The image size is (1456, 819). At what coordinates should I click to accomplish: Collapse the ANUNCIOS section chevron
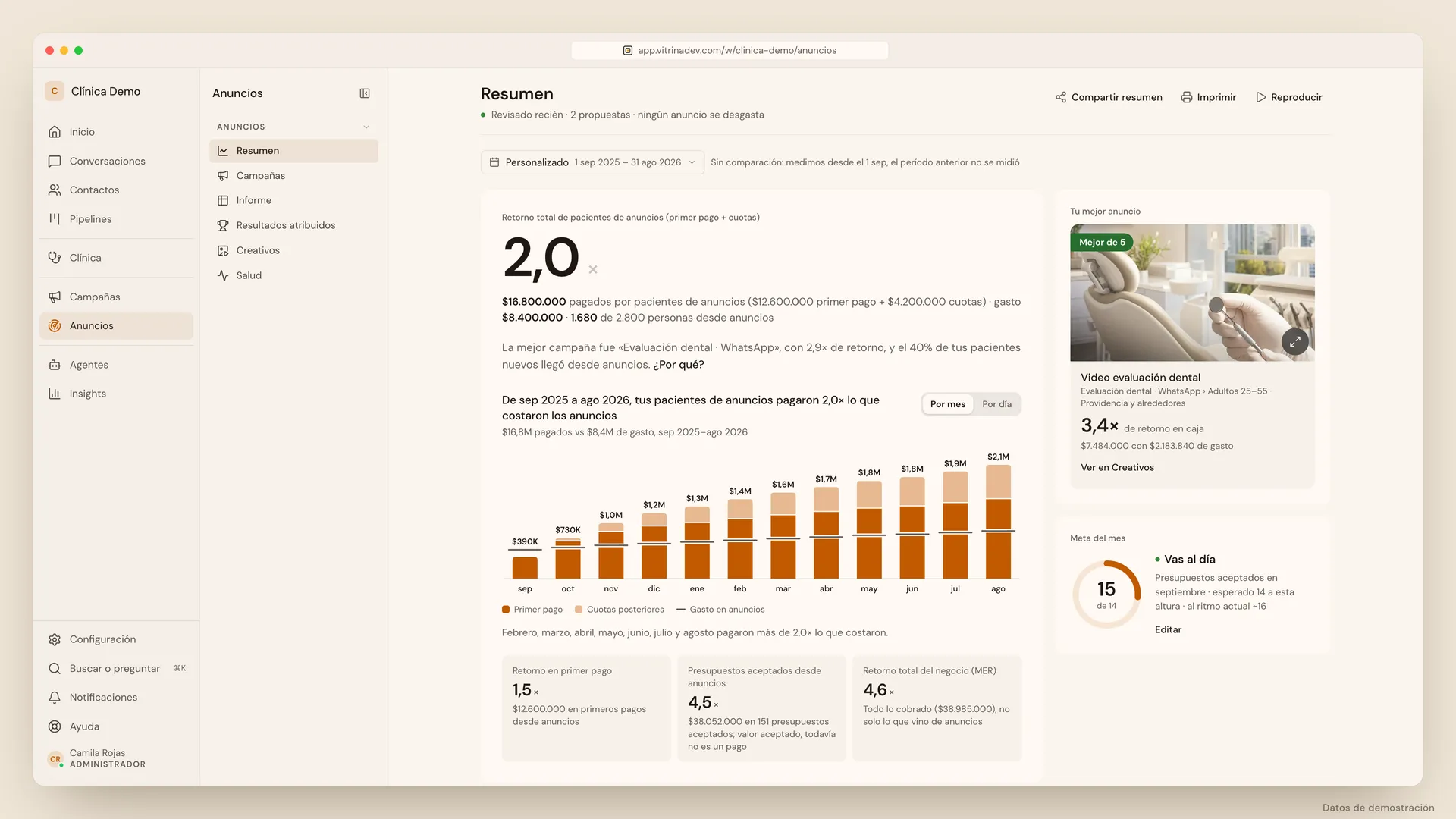[x=366, y=127]
